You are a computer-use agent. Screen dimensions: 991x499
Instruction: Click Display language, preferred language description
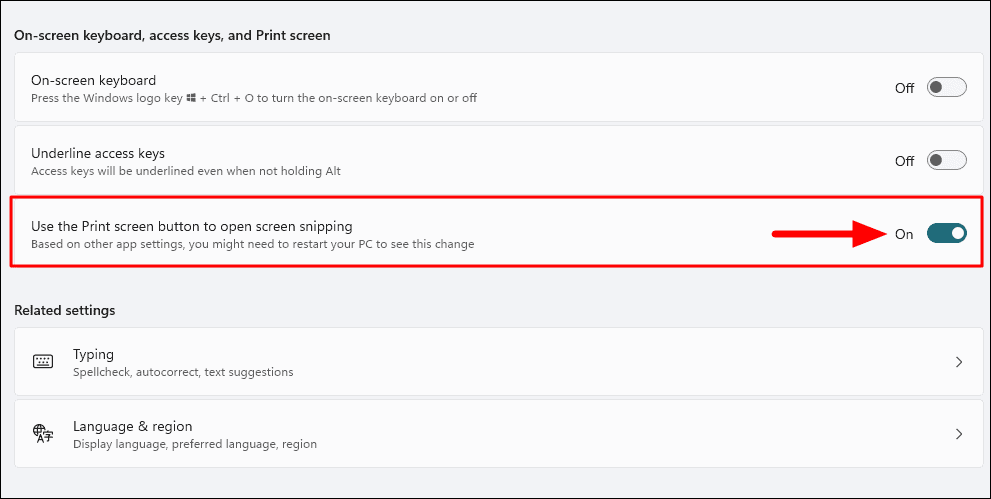(195, 444)
